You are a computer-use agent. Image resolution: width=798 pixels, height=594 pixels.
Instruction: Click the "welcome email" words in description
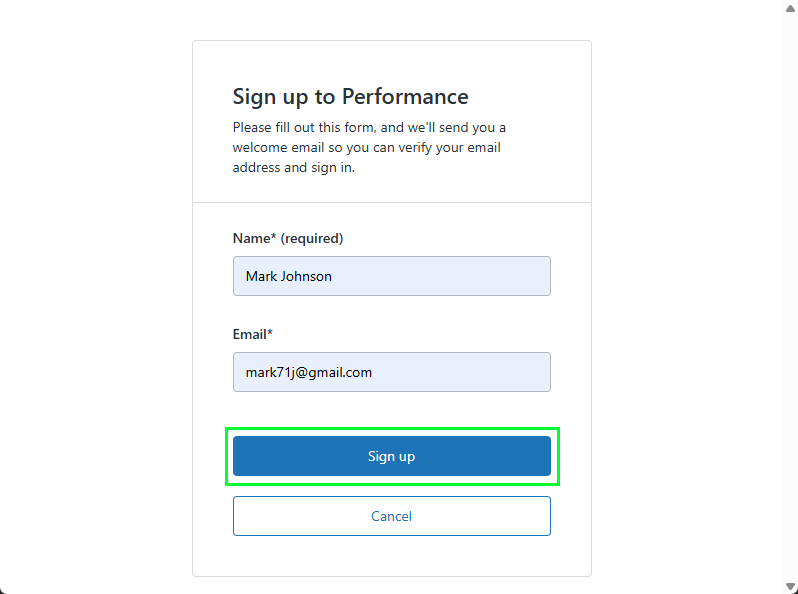278,148
